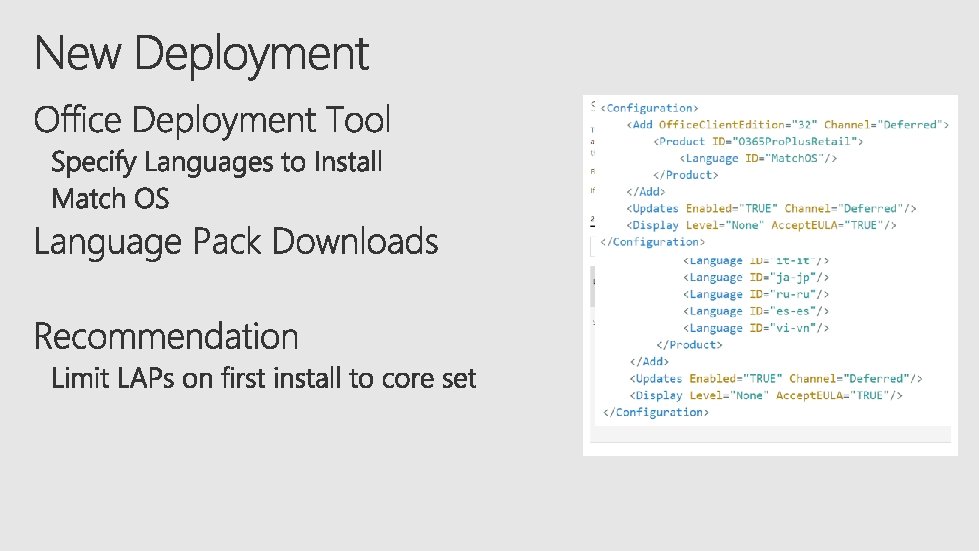Select the 'New Deployment' slide title
The width and height of the screenshot is (979, 551).
pos(201,55)
